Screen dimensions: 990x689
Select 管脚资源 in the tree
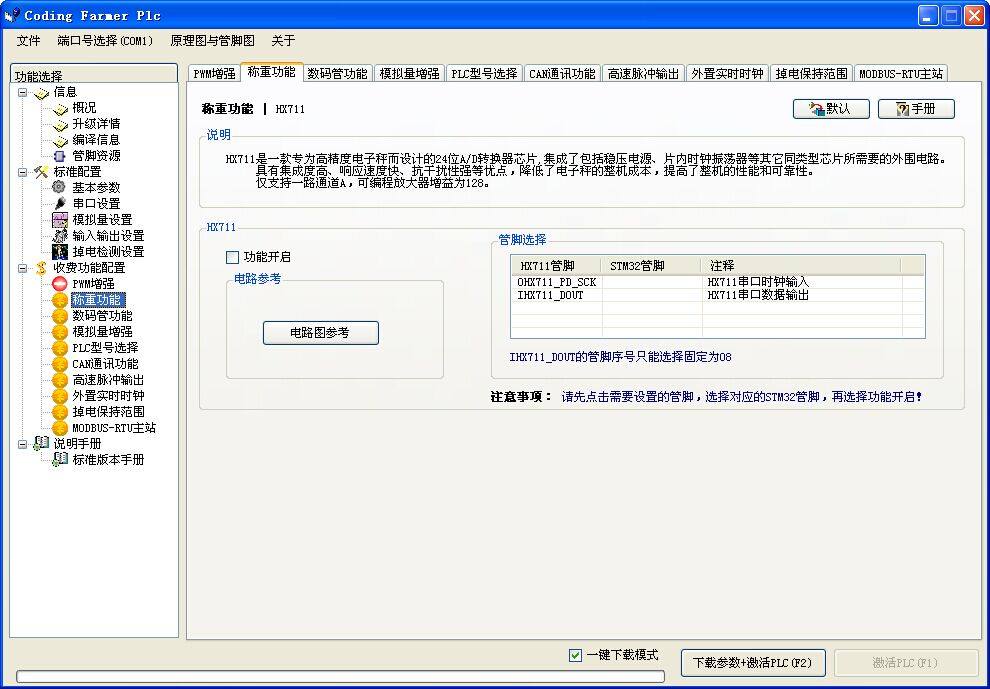coord(96,155)
